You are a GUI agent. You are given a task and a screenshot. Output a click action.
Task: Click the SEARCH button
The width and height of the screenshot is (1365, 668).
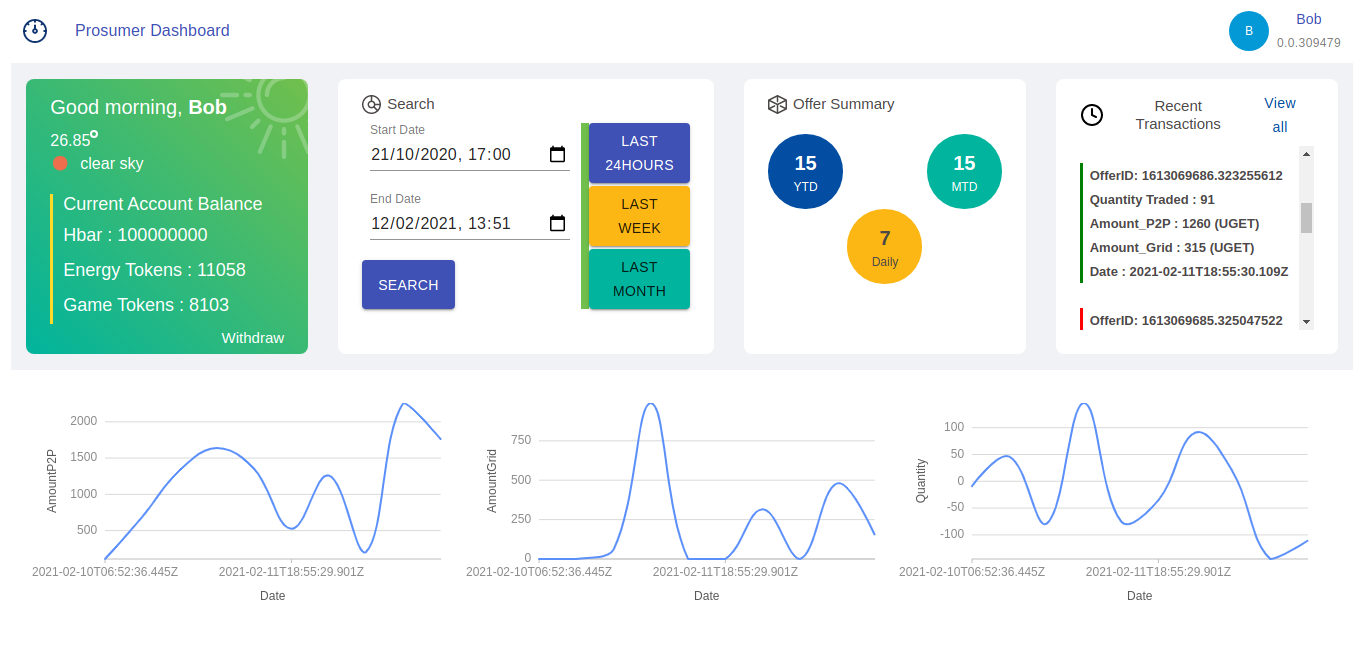pos(408,285)
